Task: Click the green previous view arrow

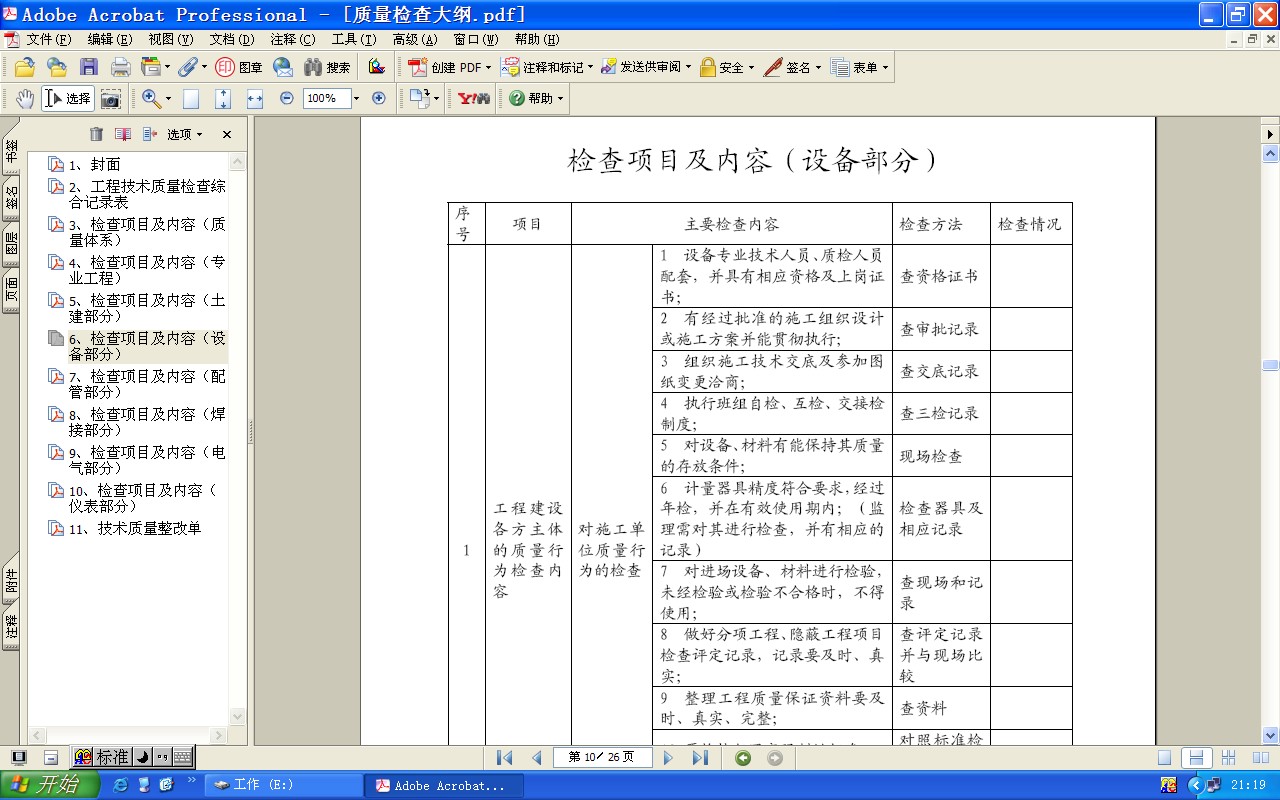Action: [742, 758]
